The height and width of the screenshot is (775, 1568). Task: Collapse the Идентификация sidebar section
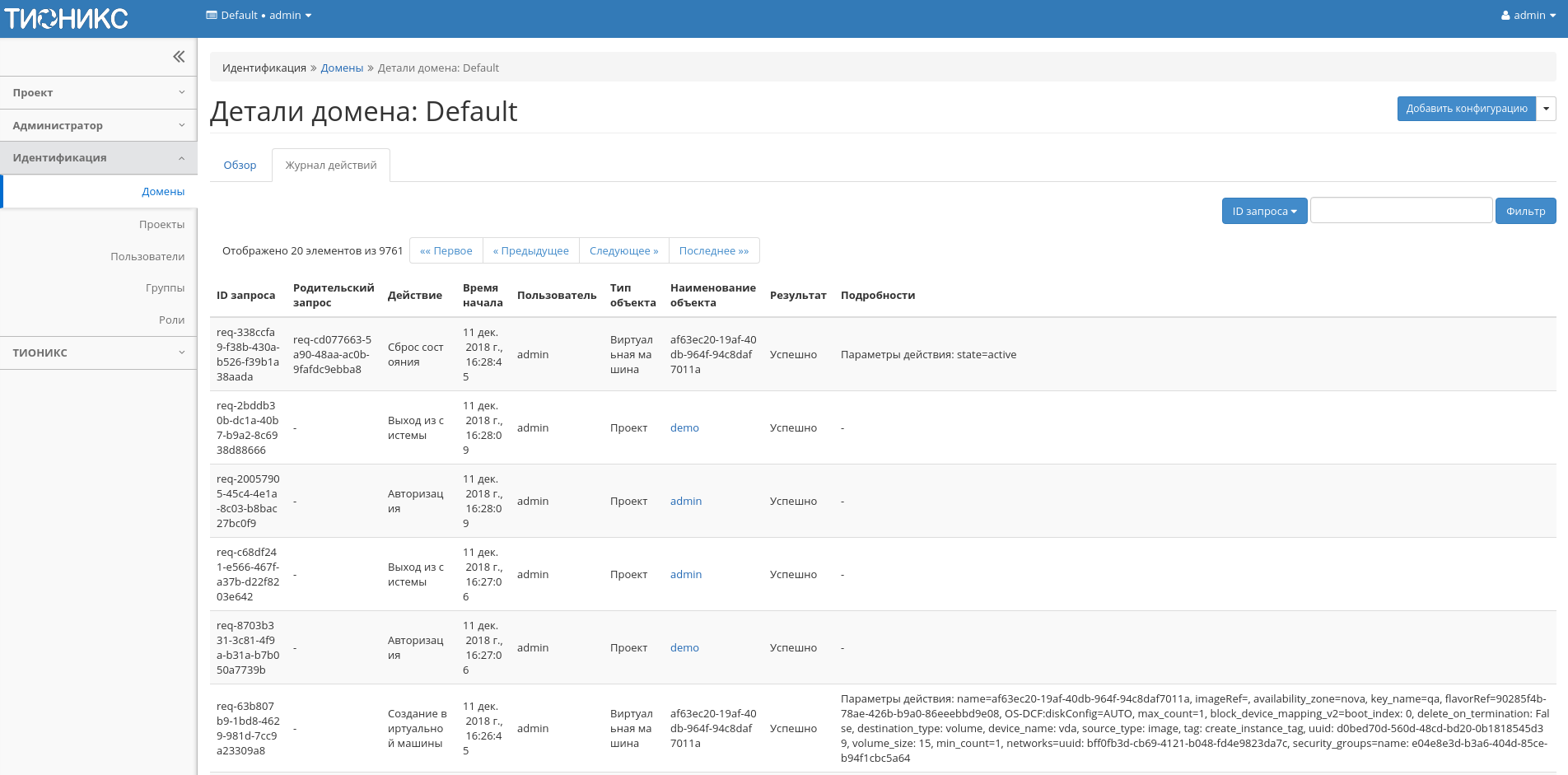click(99, 158)
